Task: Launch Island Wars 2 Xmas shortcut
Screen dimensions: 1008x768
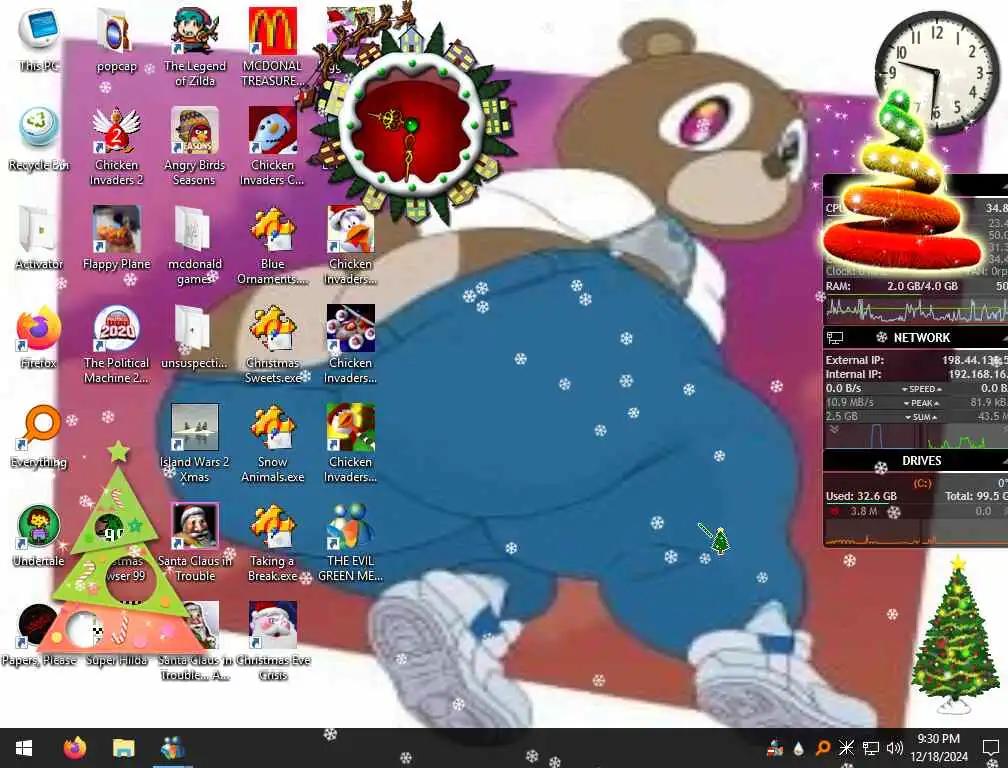Action: (194, 443)
